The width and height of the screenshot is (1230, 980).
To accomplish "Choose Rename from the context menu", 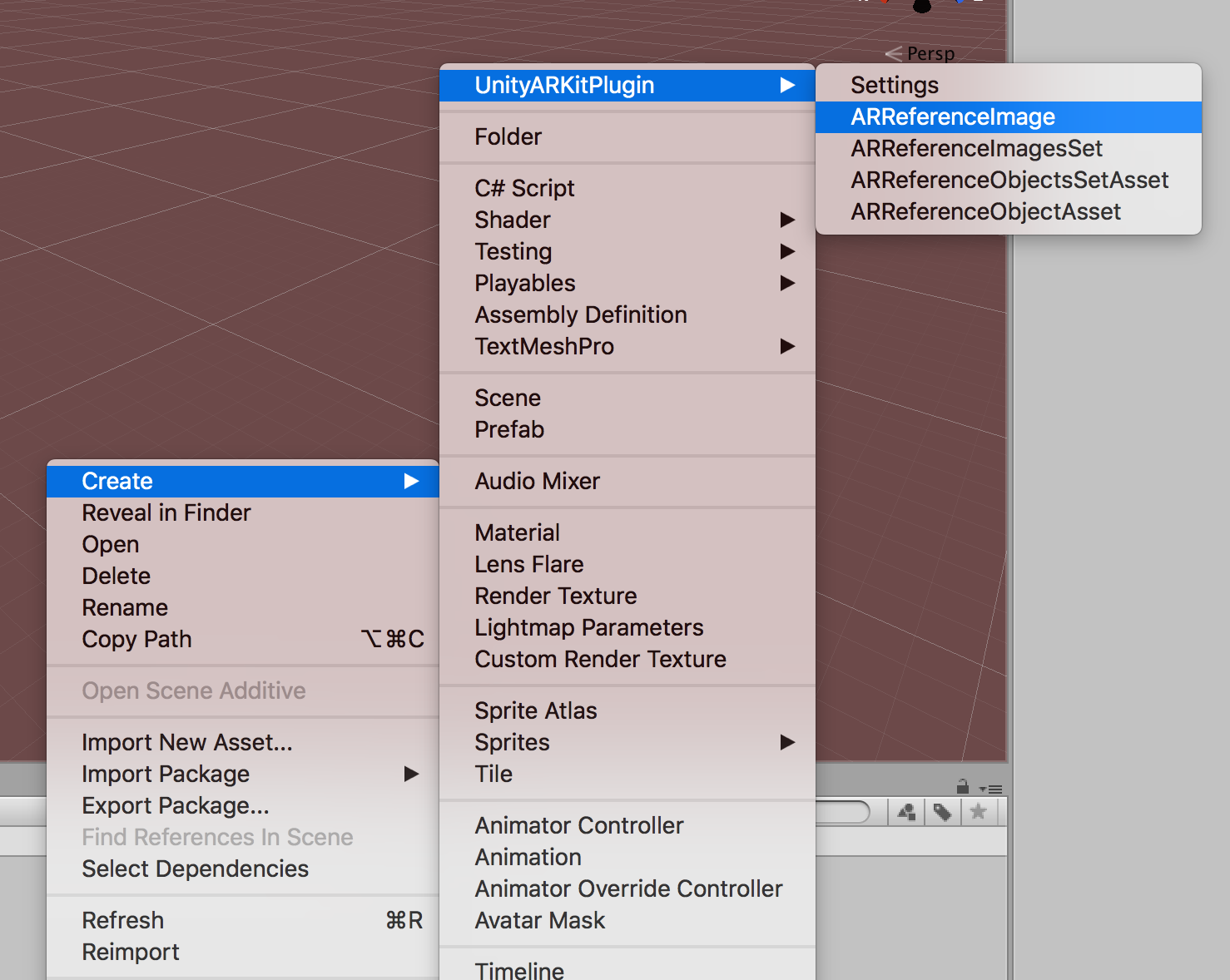I will [x=242, y=607].
